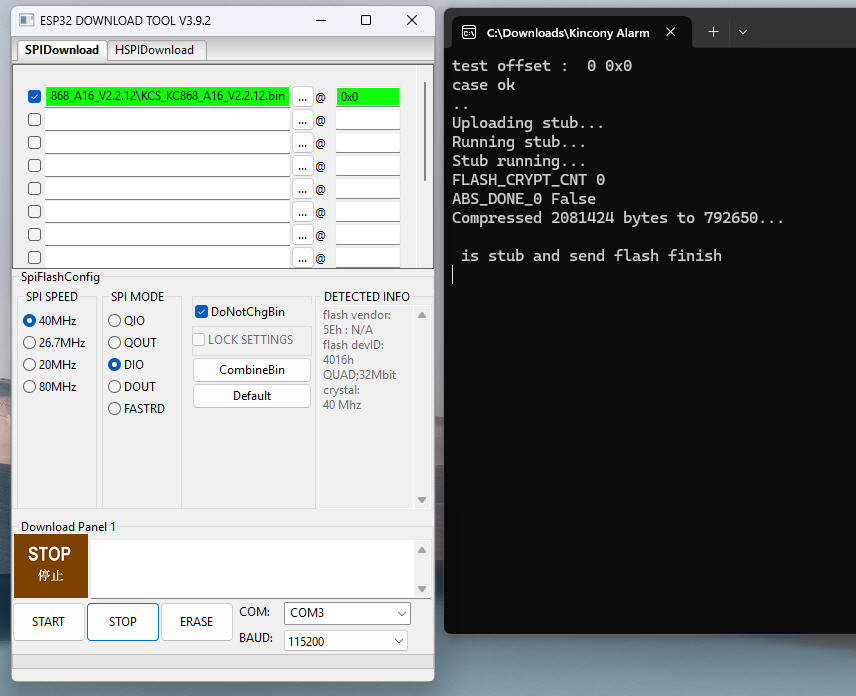The width and height of the screenshot is (856, 696).
Task: Browse file using first row's ellipsis button
Action: (302, 97)
